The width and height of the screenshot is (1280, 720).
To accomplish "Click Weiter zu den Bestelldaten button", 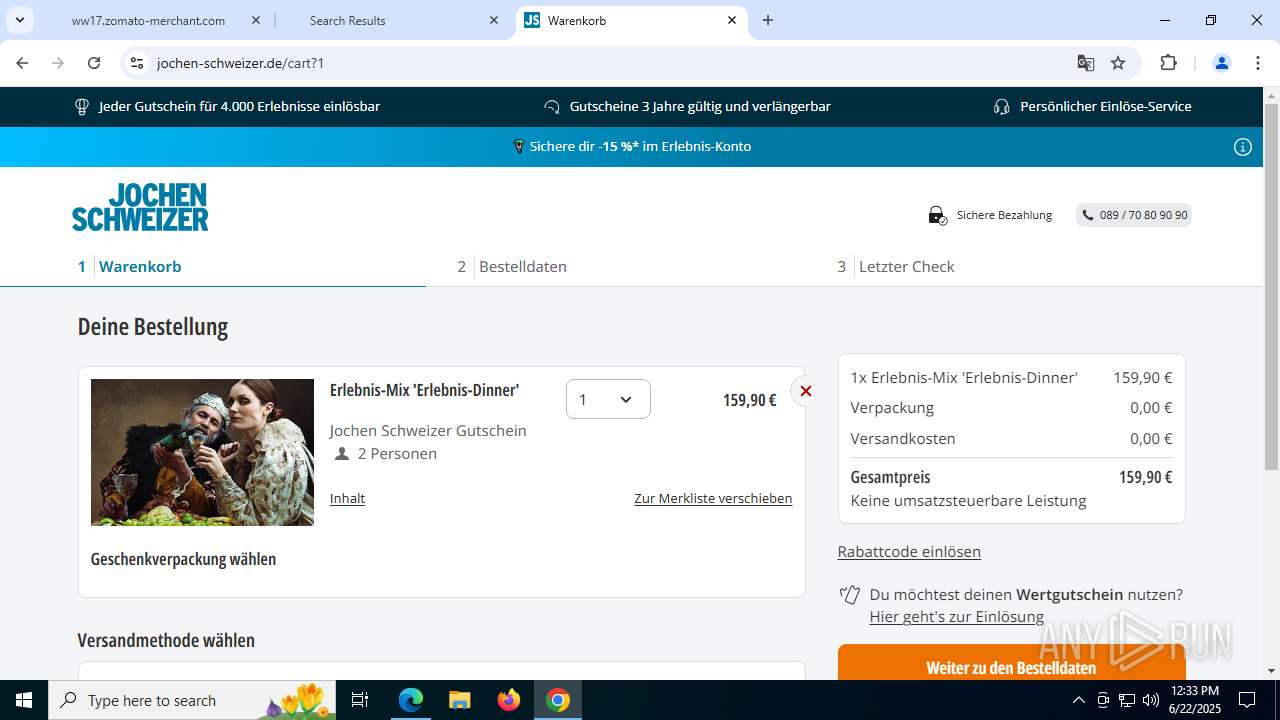I will point(1011,667).
